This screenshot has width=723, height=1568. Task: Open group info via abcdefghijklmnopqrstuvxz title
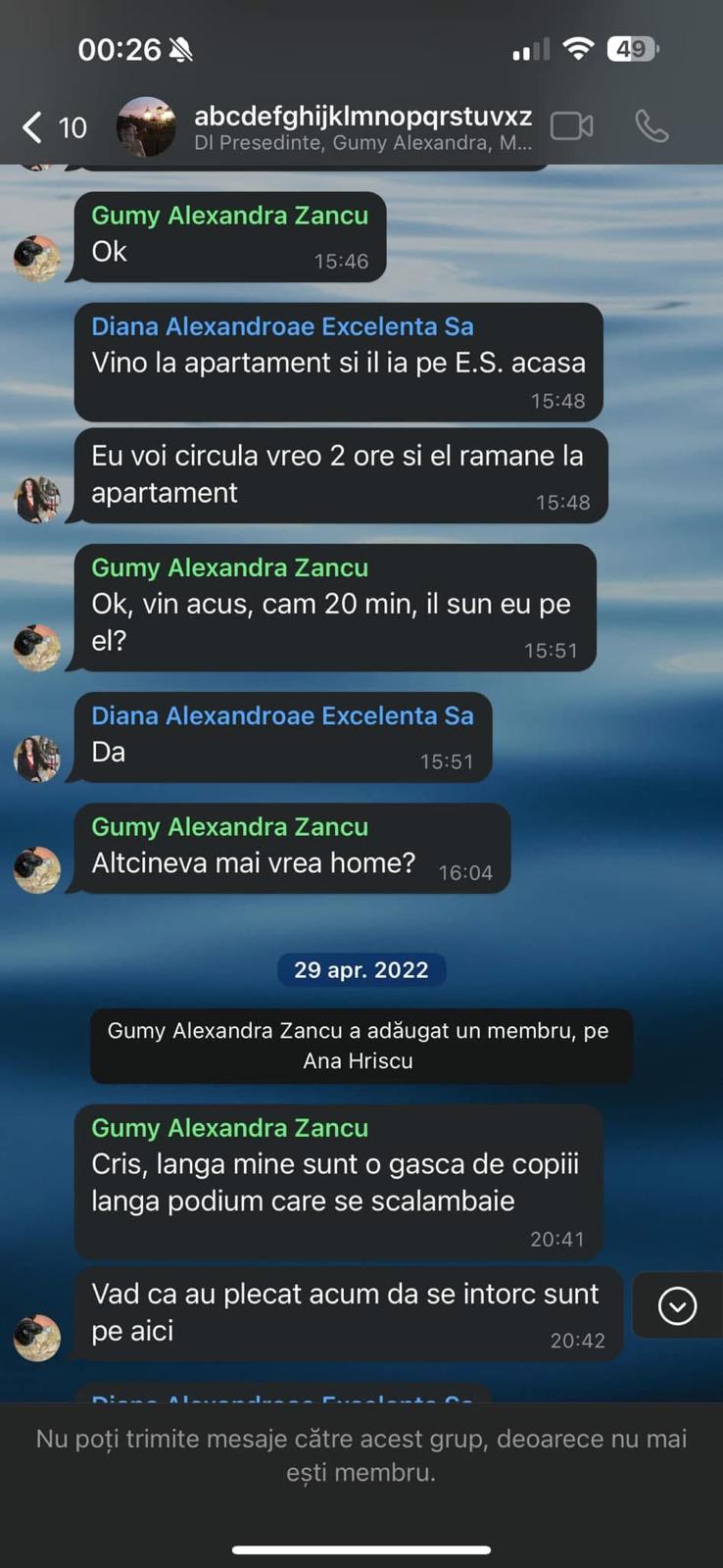point(362,116)
